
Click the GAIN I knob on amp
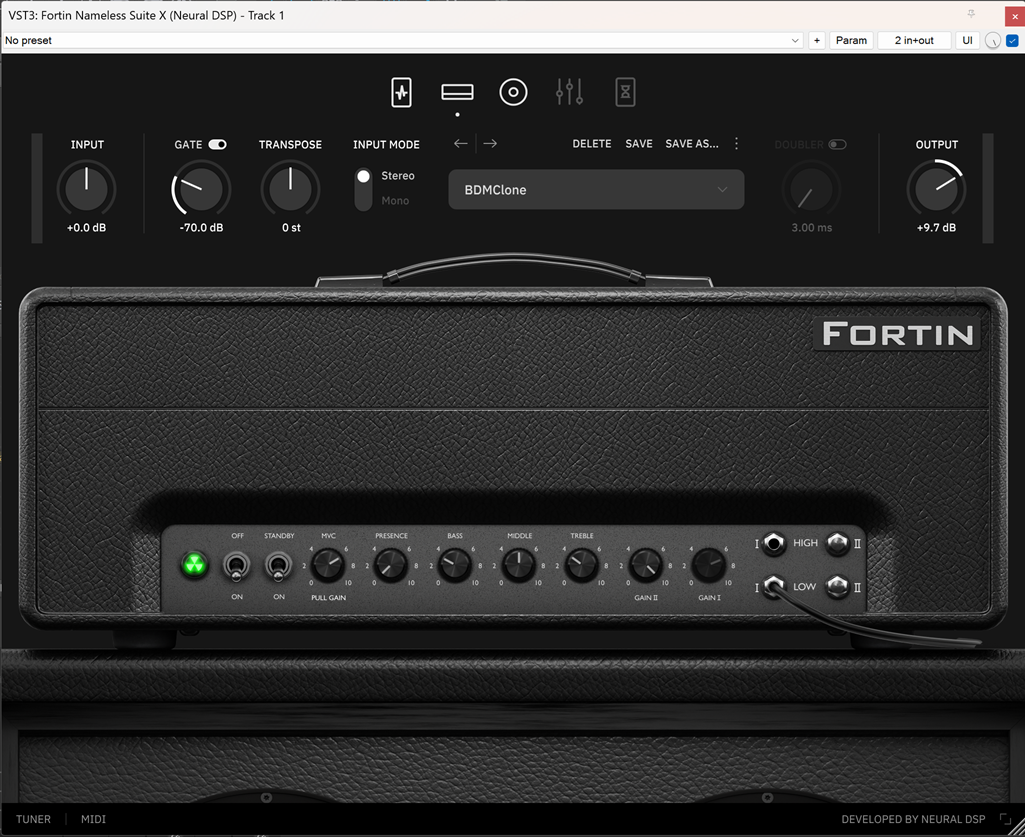pyautogui.click(x=709, y=565)
